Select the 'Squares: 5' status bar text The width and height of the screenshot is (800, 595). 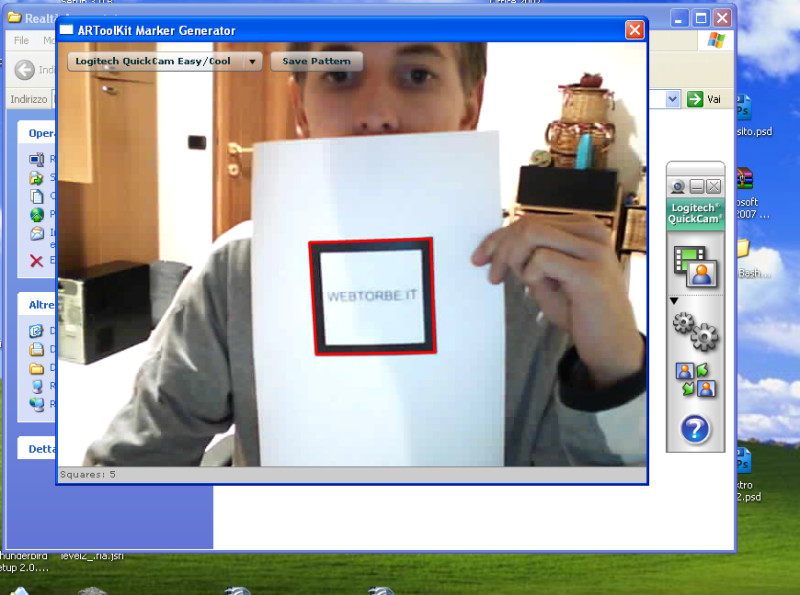88,475
